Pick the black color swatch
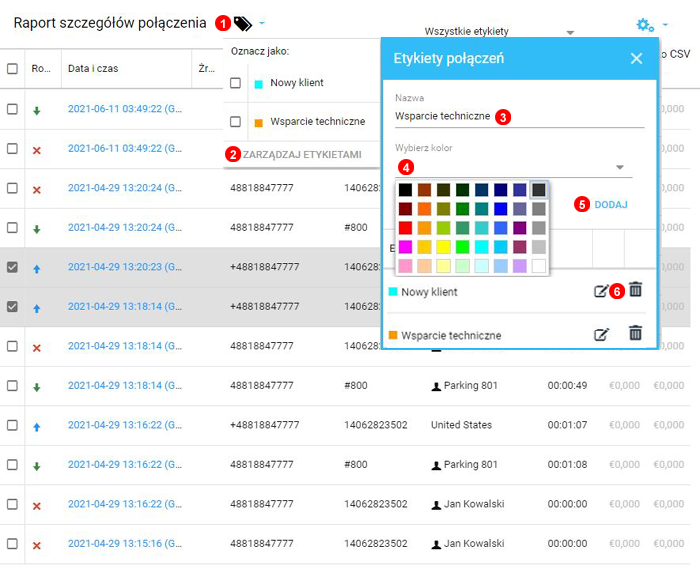Viewport: 700px width, 588px height. click(x=405, y=189)
